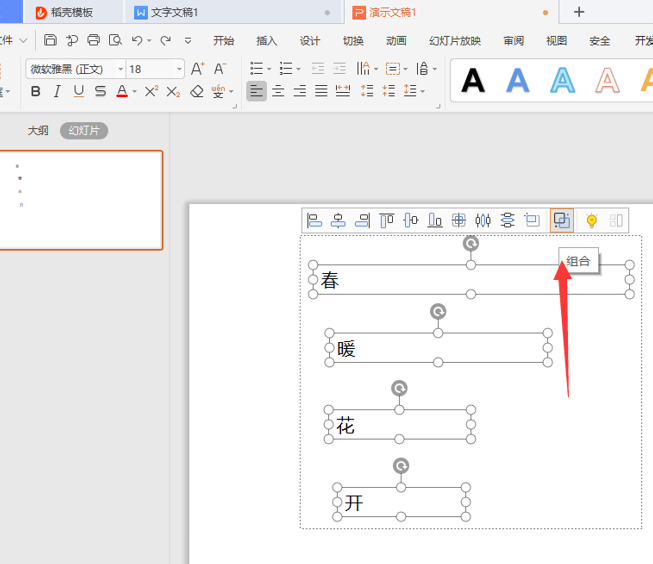The image size is (653, 564).
Task: Apply superscript formatting
Action: 151,91
